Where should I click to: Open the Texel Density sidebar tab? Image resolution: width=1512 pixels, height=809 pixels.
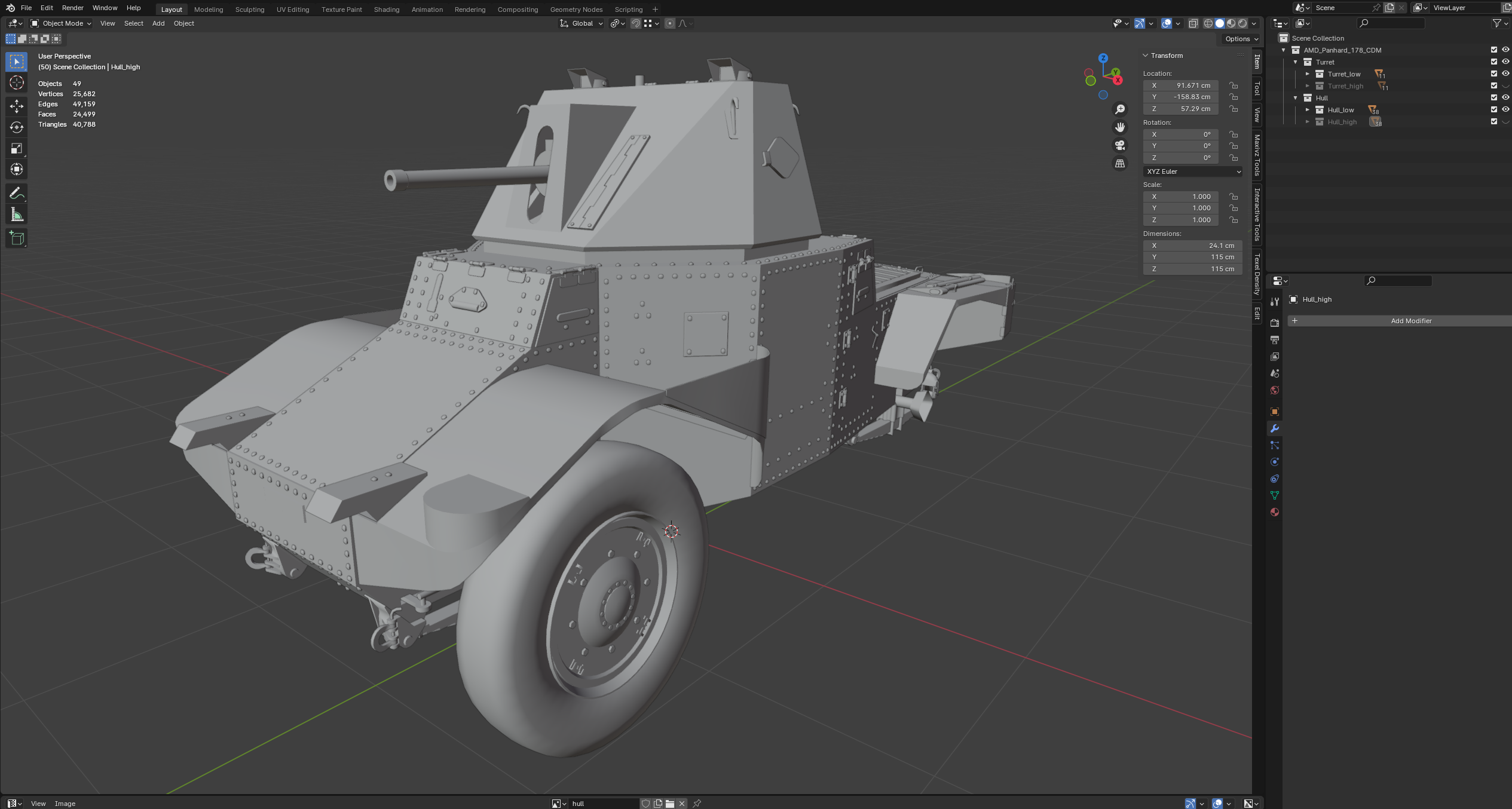coord(1257,274)
